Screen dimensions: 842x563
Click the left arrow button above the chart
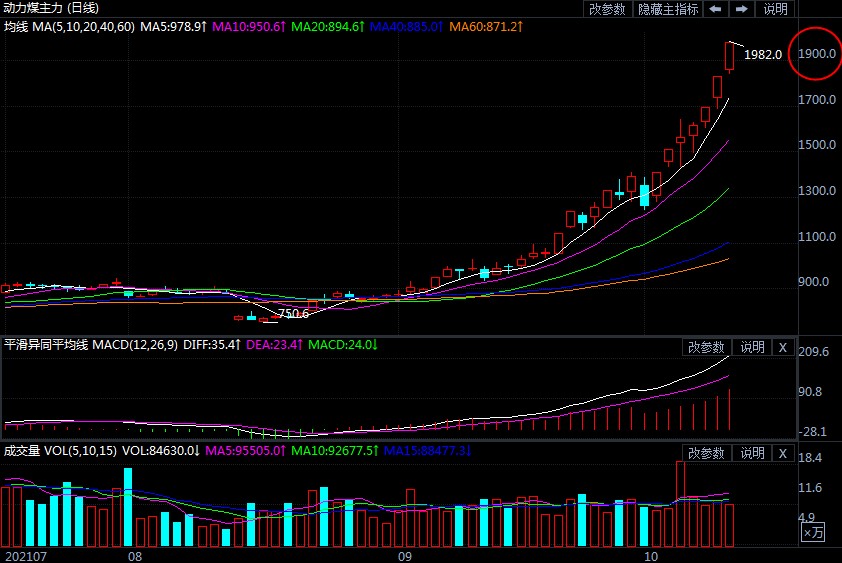coord(716,9)
